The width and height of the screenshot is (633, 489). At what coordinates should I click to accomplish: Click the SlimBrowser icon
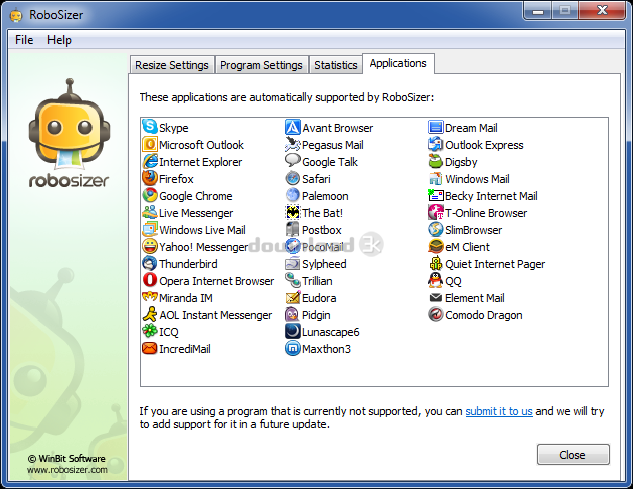pos(436,229)
